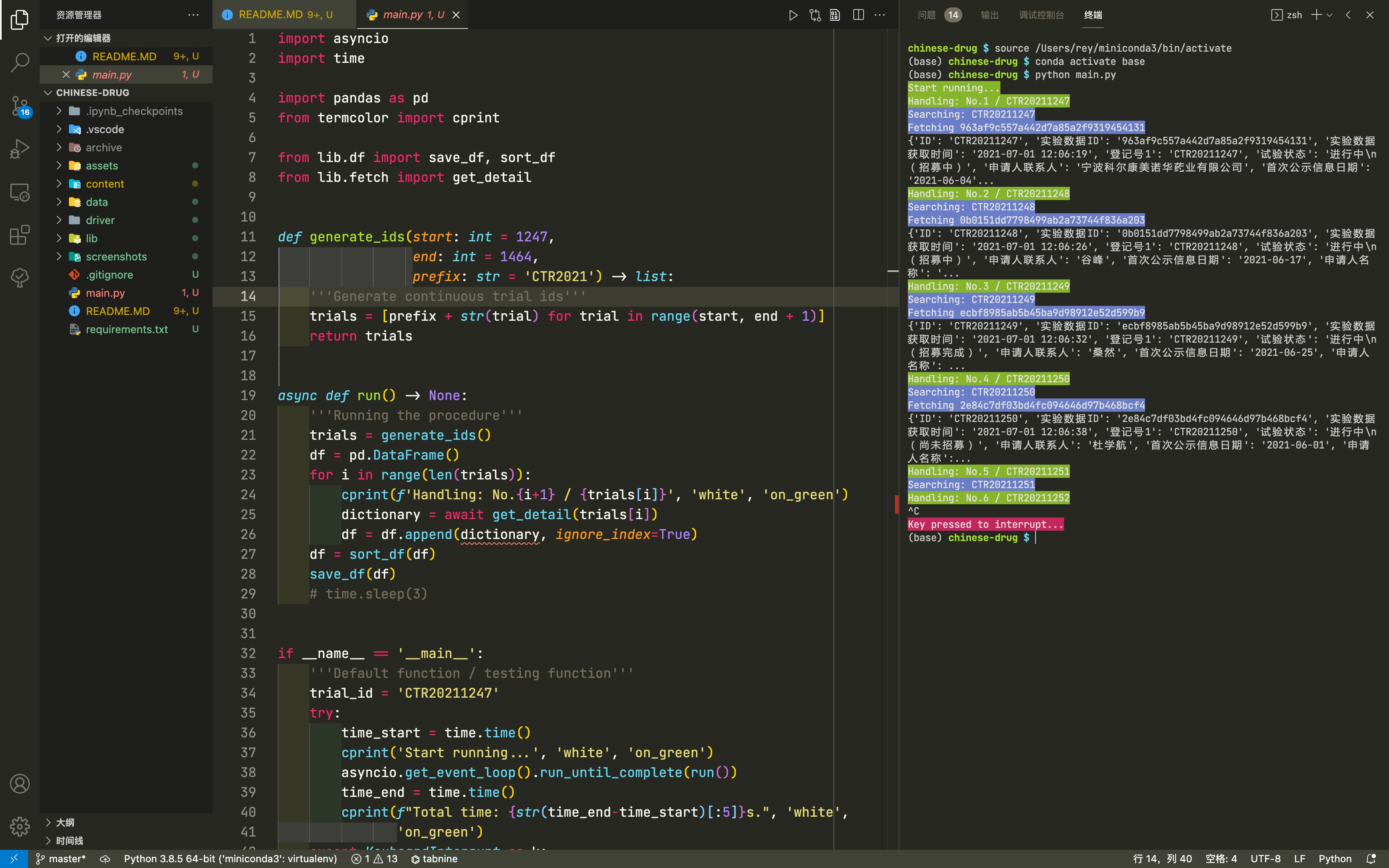Screen dimensions: 1389x868
Task: Add a new terminal with plus icon
Action: 1316,15
